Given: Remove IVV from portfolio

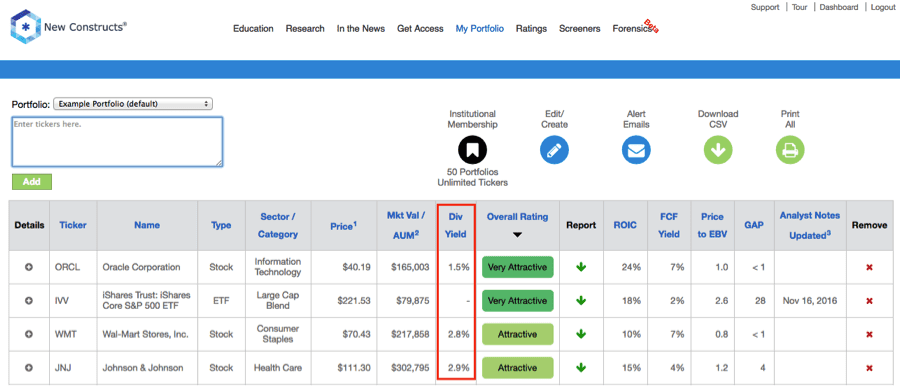Looking at the screenshot, I should tap(869, 301).
